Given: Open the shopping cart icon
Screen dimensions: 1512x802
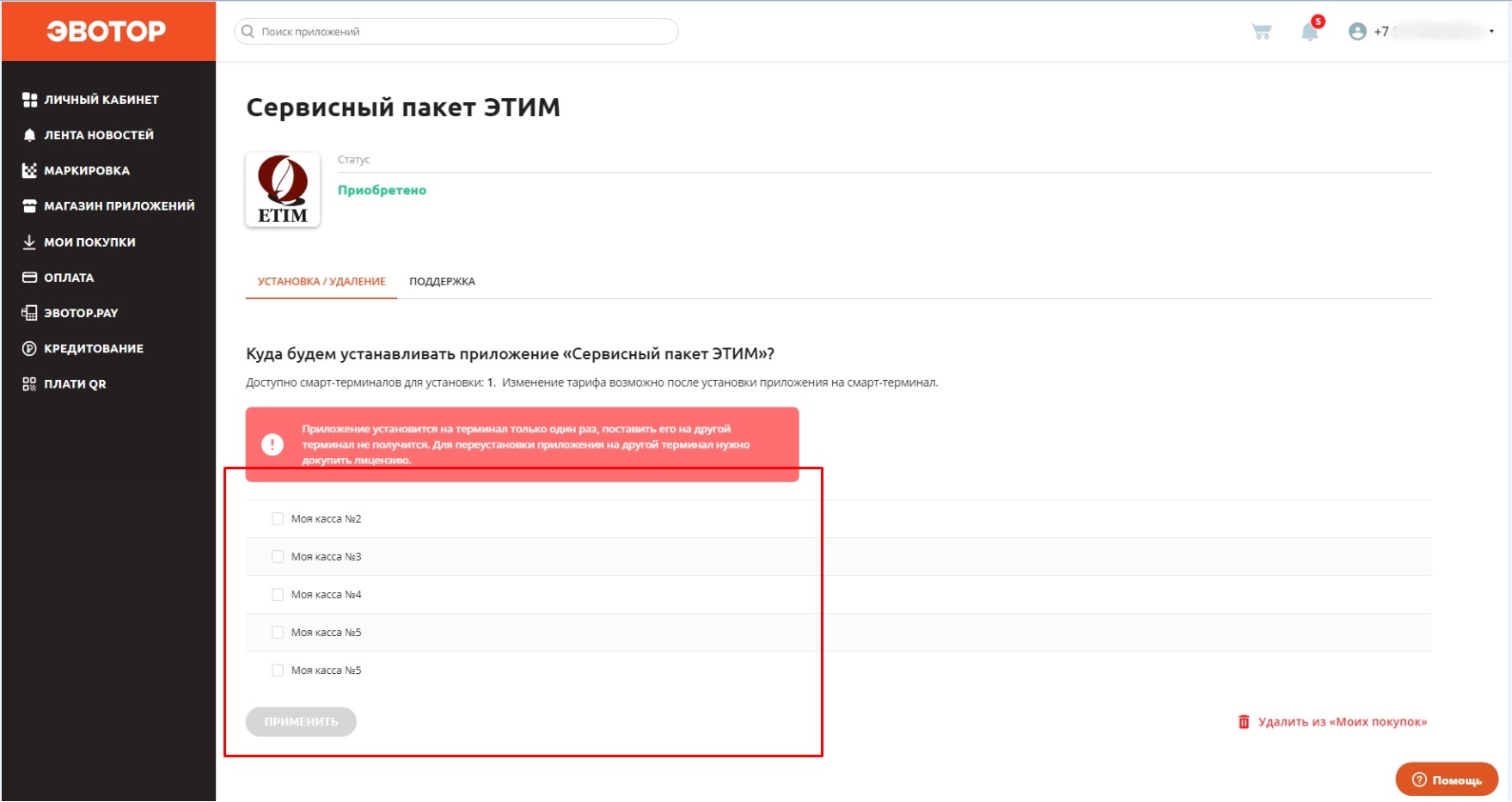Looking at the screenshot, I should pyautogui.click(x=1262, y=32).
